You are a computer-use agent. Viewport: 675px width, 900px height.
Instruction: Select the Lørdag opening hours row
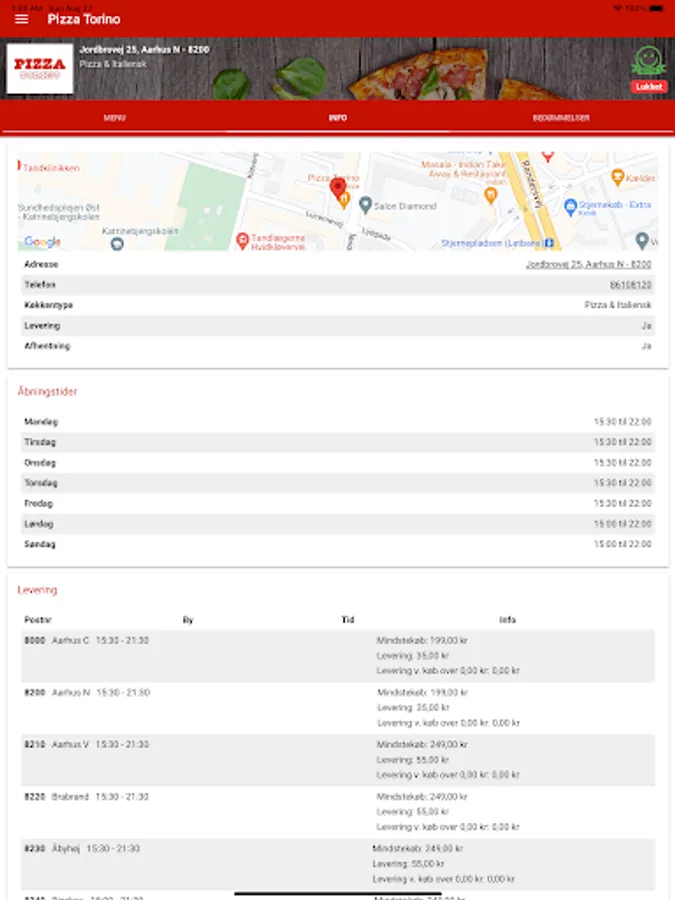338,523
